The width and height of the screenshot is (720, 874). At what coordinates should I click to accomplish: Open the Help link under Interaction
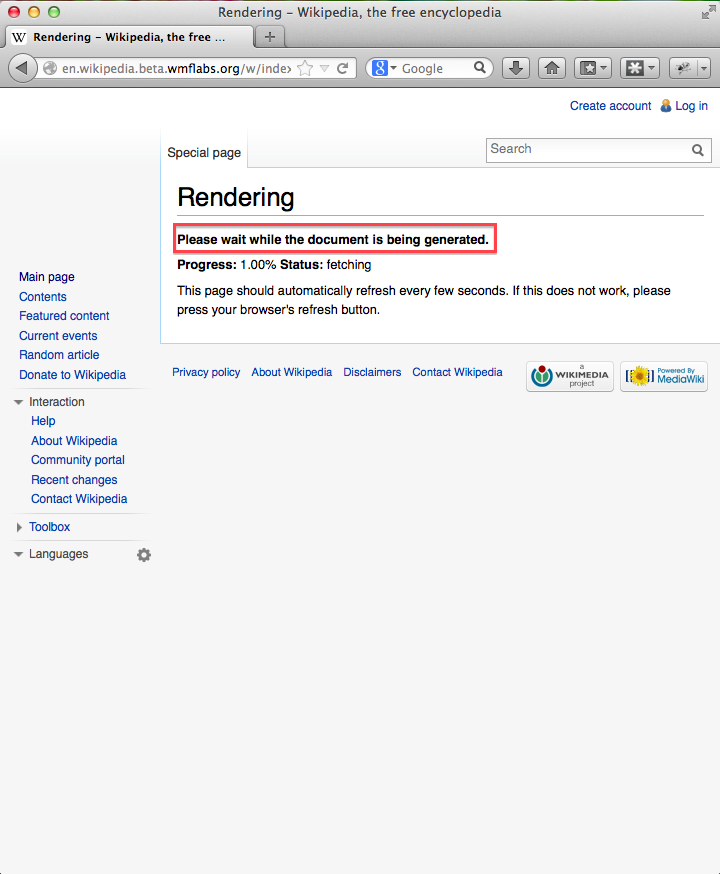43,421
